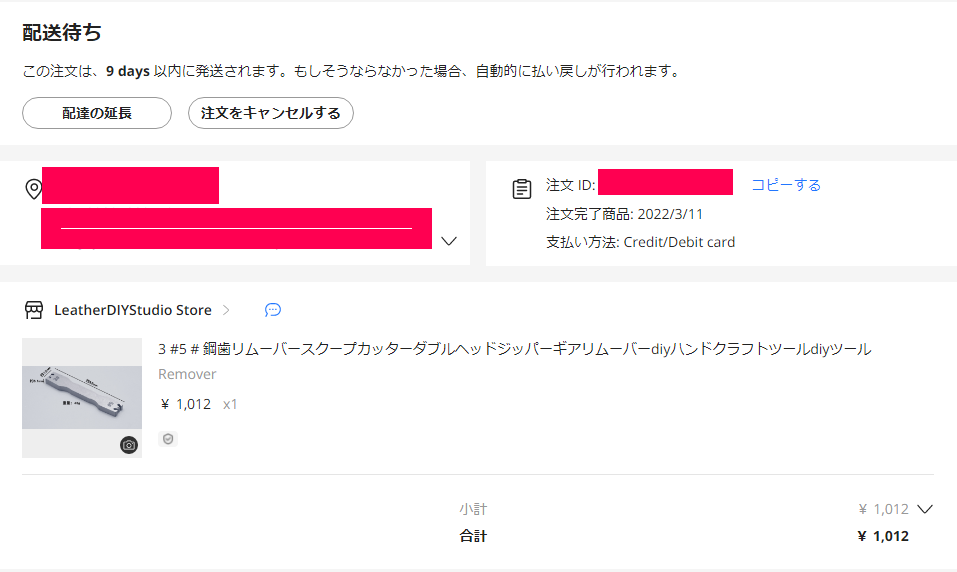Open the LeatherDIYStudio Store page
Screen dimensions: 957x572
point(133,310)
